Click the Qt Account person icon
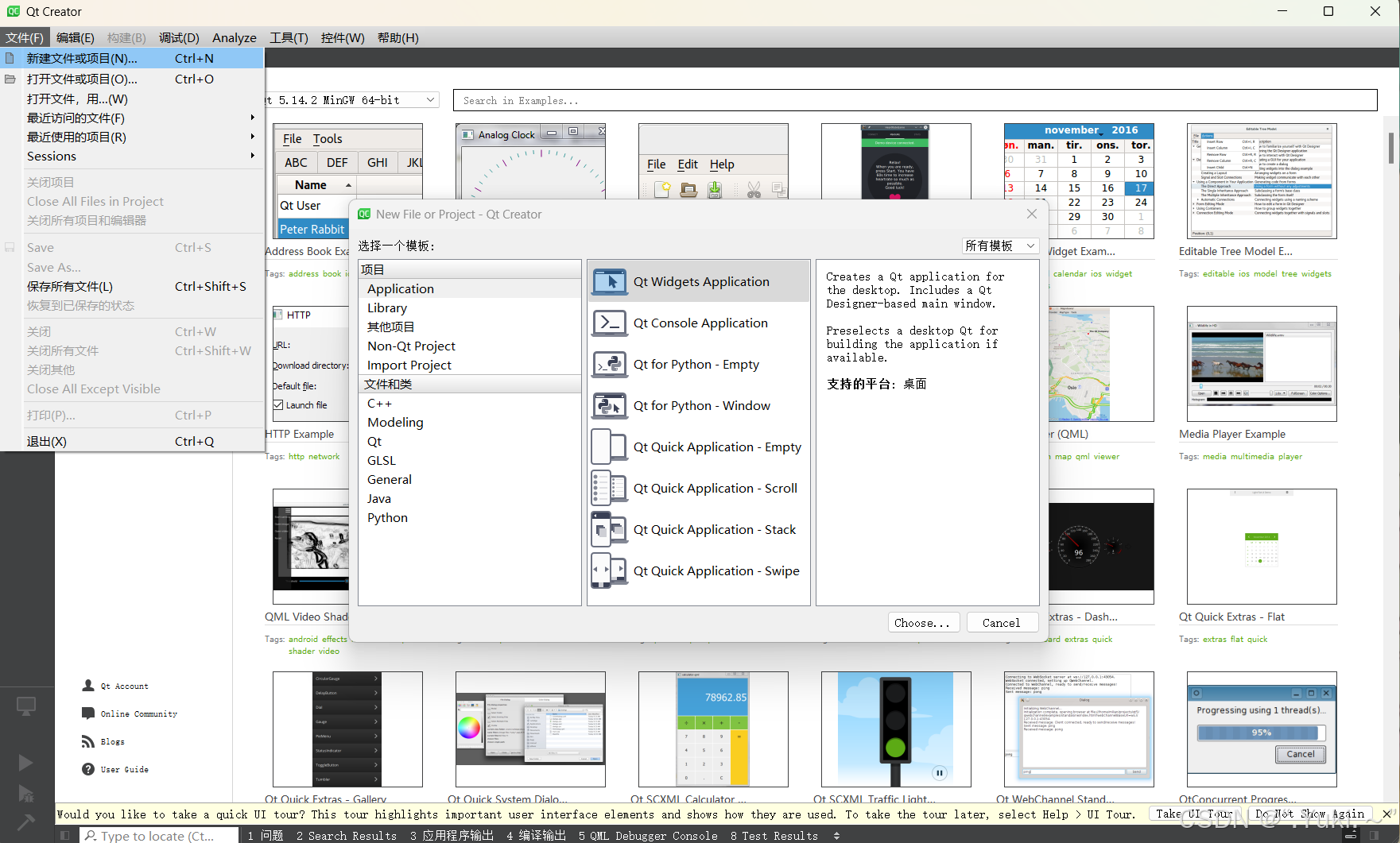 pyautogui.click(x=88, y=686)
